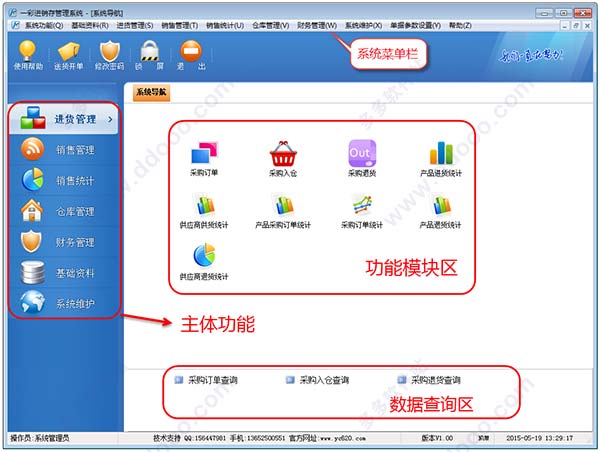Image resolution: width=600 pixels, height=452 pixels.
Task: Click the 锁屏 padlock toolbar icon
Action: (149, 55)
